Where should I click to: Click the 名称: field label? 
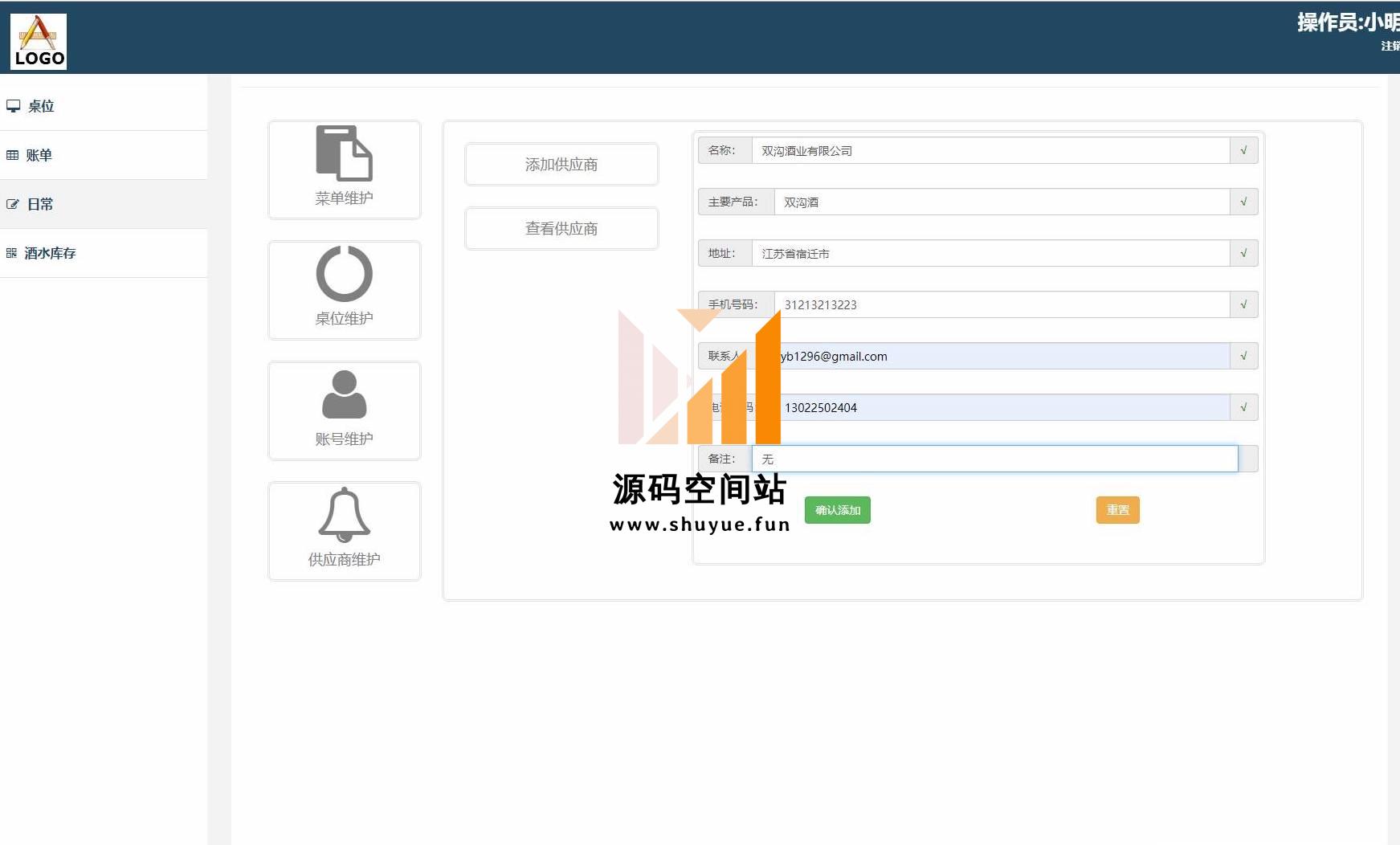724,150
